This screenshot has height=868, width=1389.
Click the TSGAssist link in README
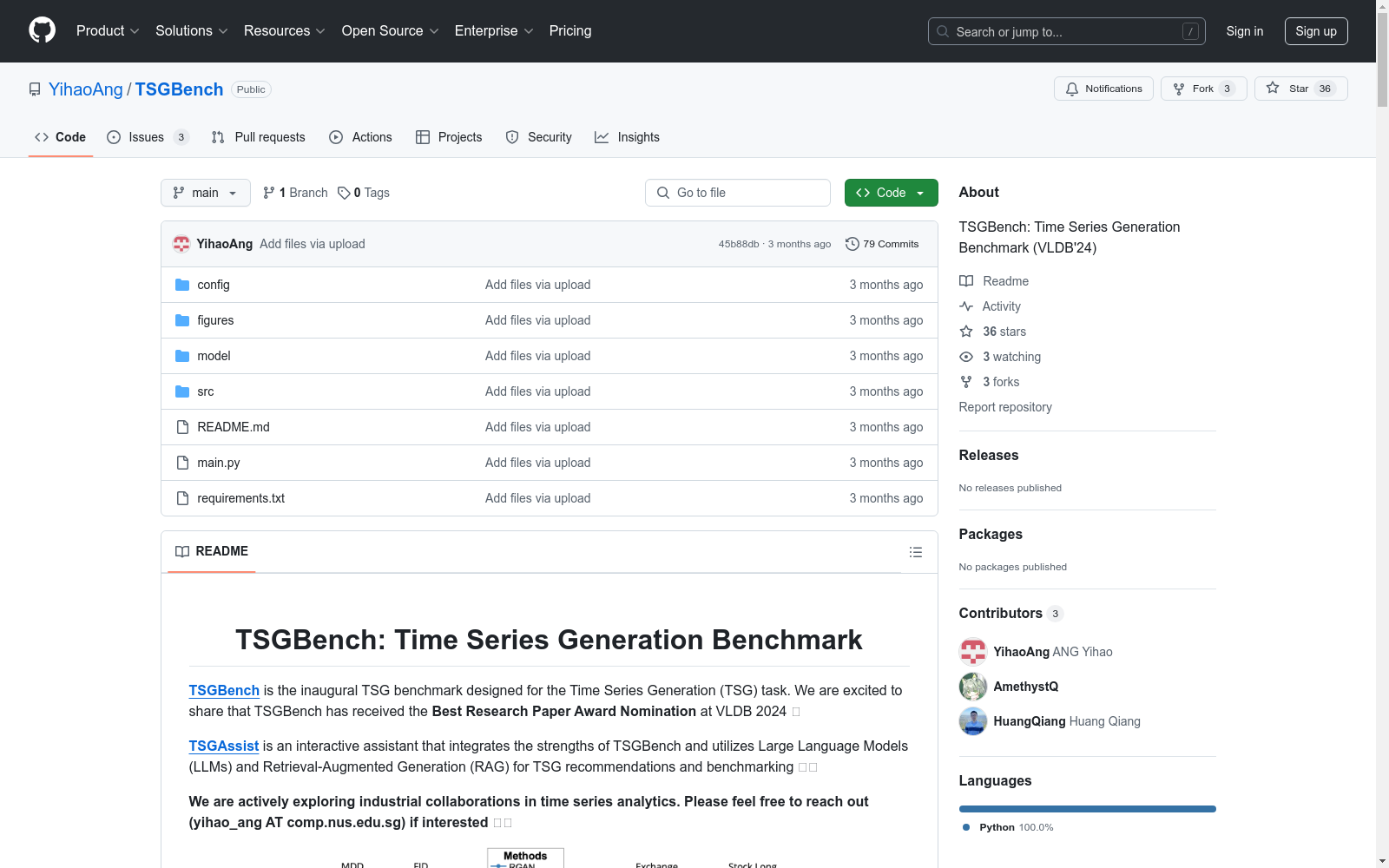point(224,746)
